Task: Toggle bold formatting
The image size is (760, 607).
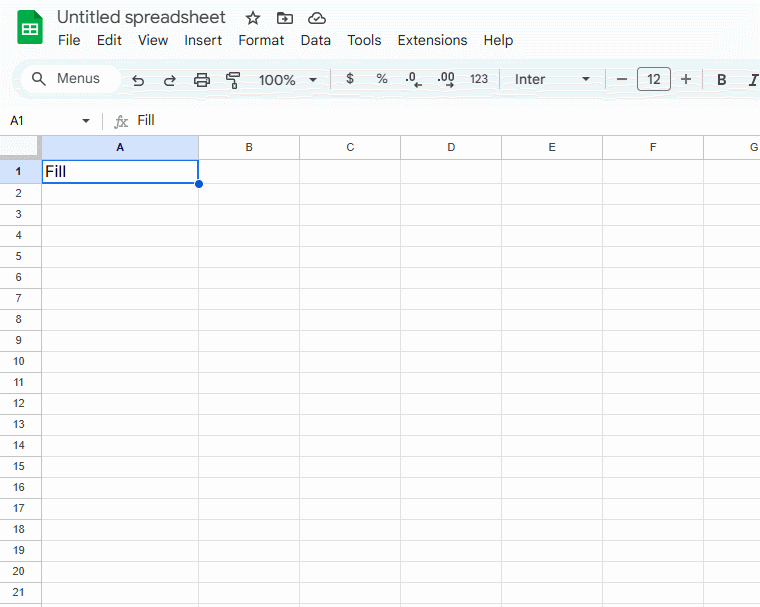Action: (x=721, y=79)
